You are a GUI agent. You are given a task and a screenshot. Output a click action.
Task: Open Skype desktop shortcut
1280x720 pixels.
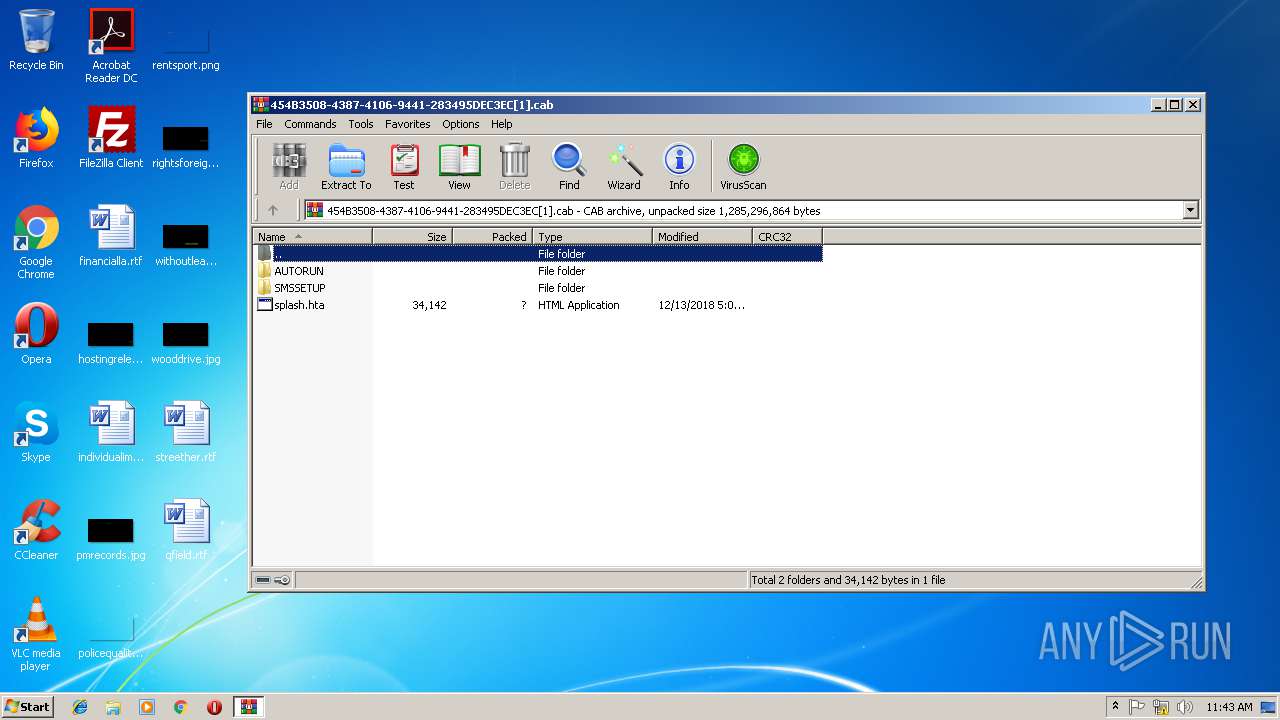click(x=36, y=432)
